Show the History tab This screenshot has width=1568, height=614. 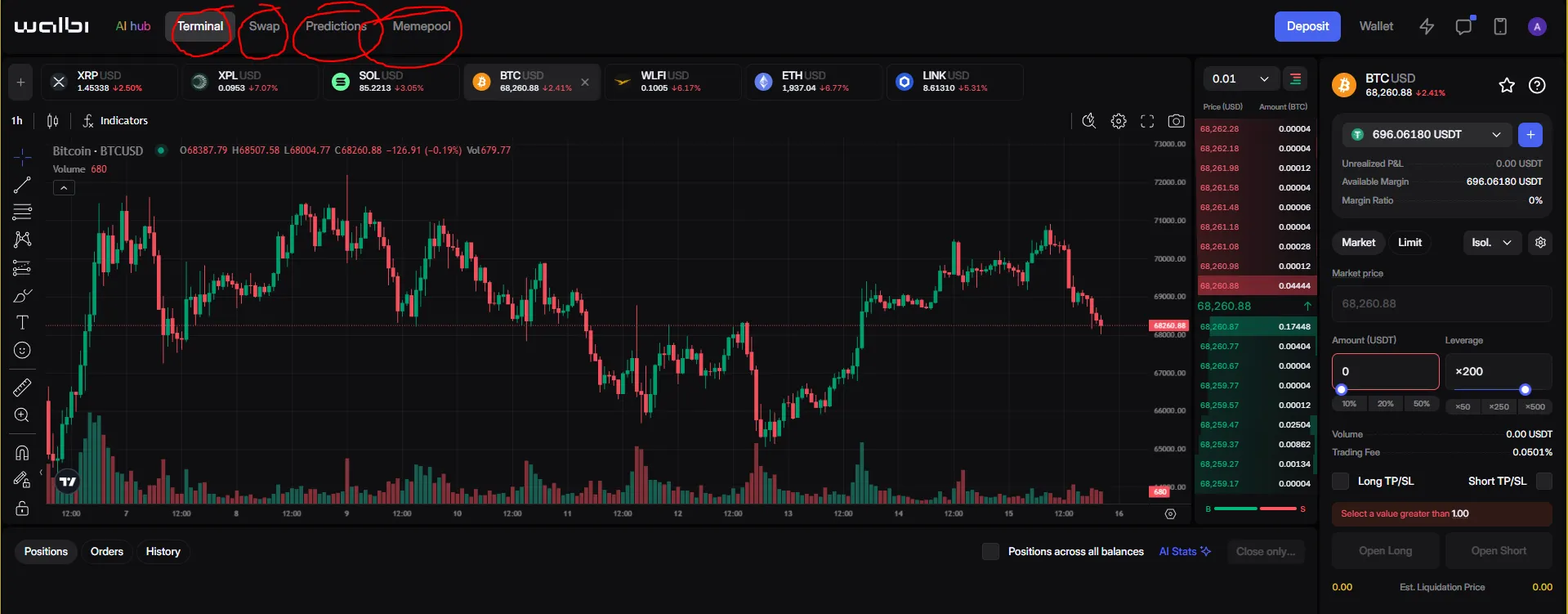[163, 551]
